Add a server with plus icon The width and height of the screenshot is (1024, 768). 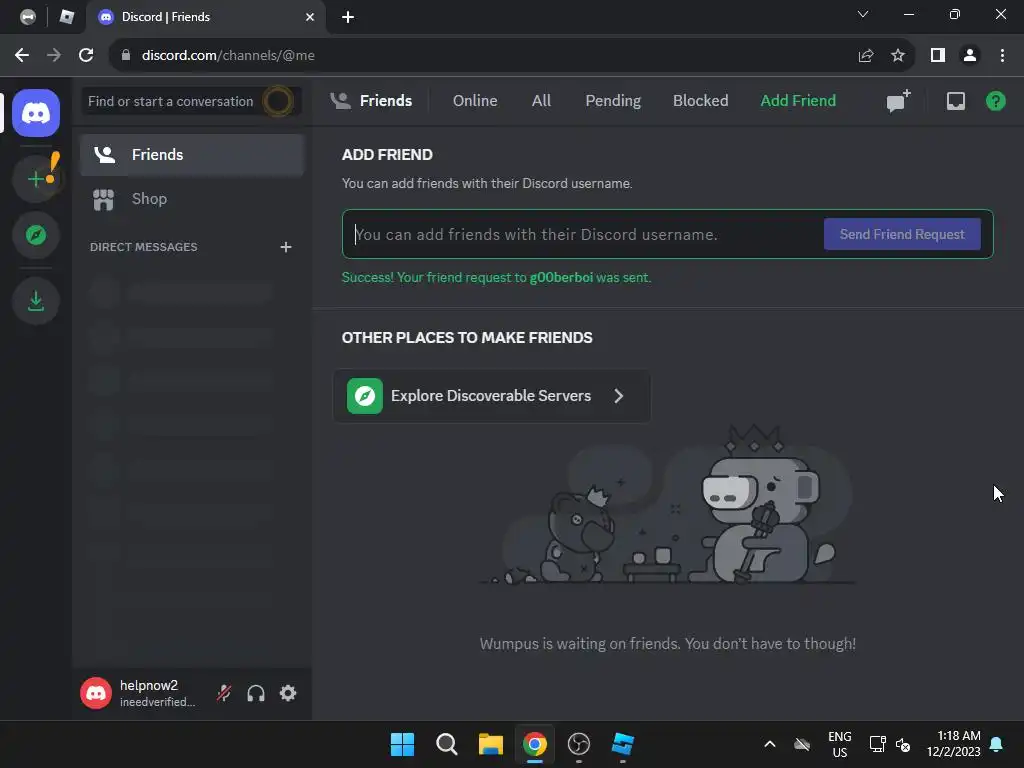coord(36,178)
